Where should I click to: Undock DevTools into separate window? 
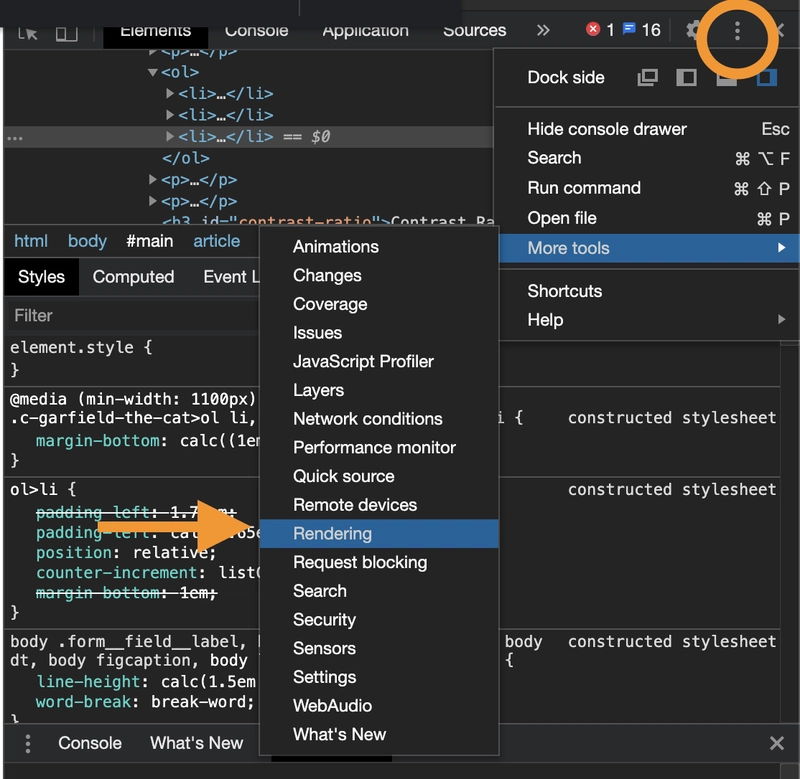(x=648, y=78)
